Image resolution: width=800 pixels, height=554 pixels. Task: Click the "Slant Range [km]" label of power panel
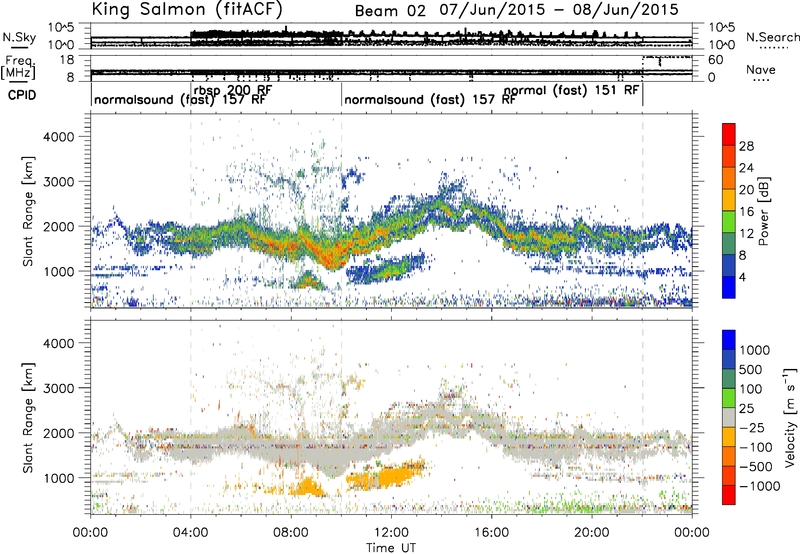pos(28,211)
